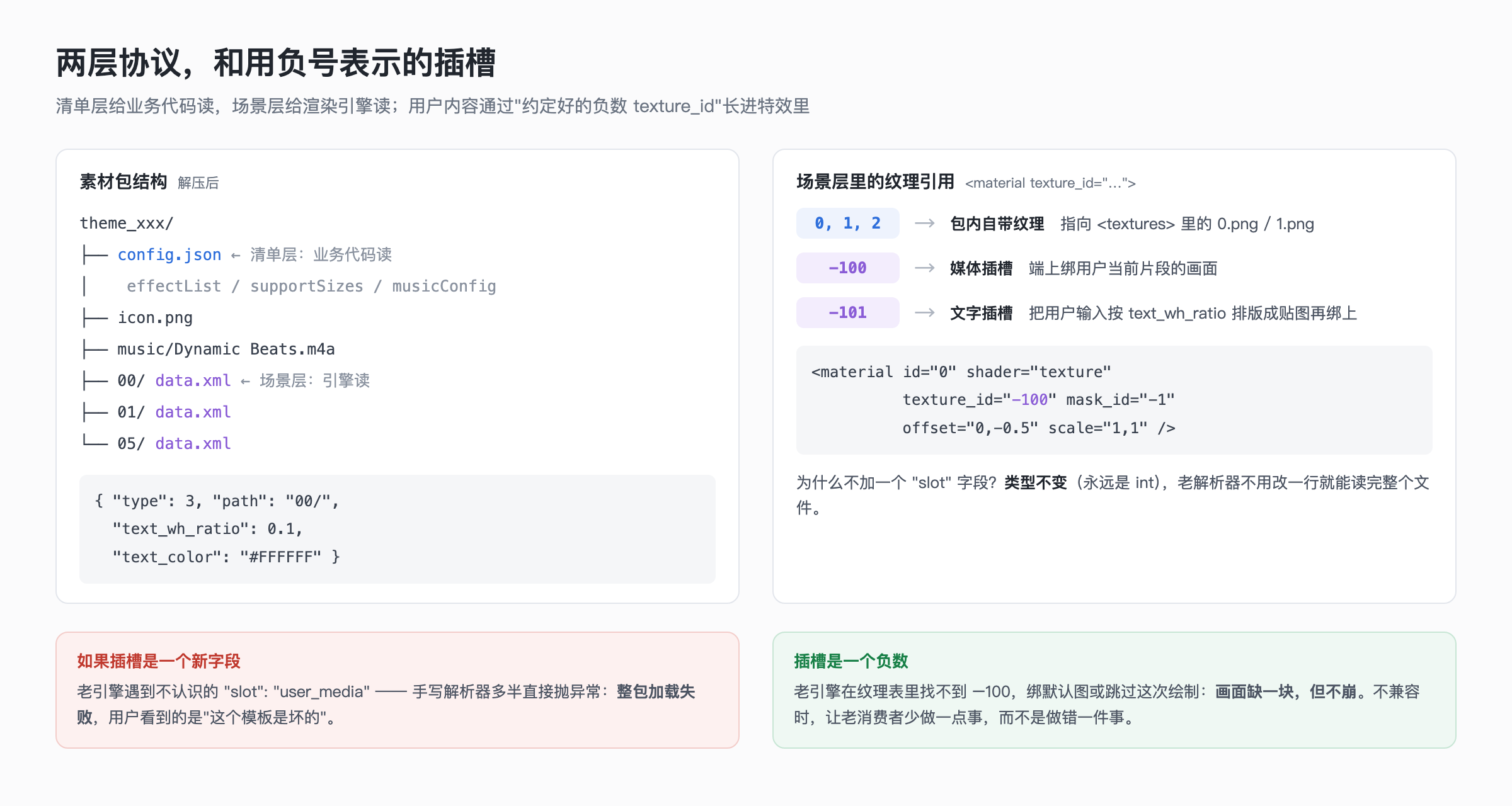Click the title 两层协议,和用负号表示的插槽
This screenshot has width=1512, height=806.
(276, 63)
